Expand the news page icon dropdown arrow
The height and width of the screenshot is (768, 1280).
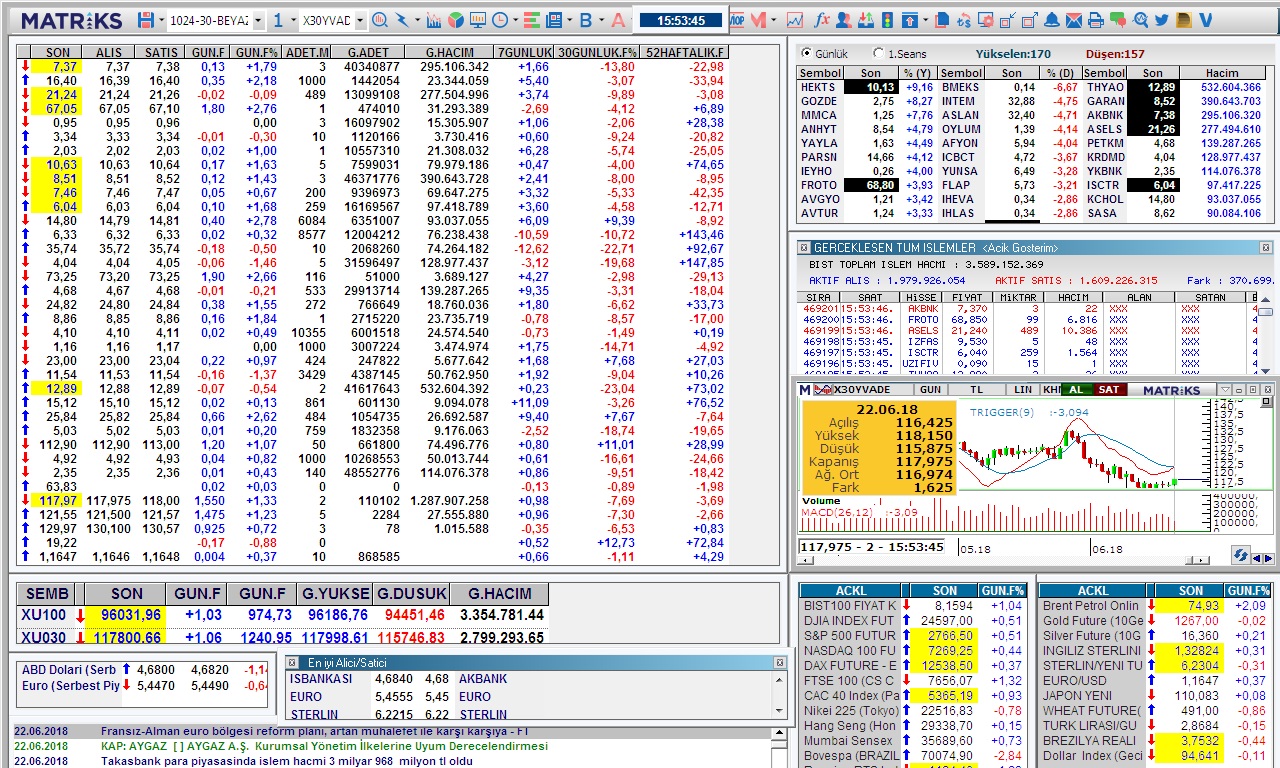(x=569, y=20)
